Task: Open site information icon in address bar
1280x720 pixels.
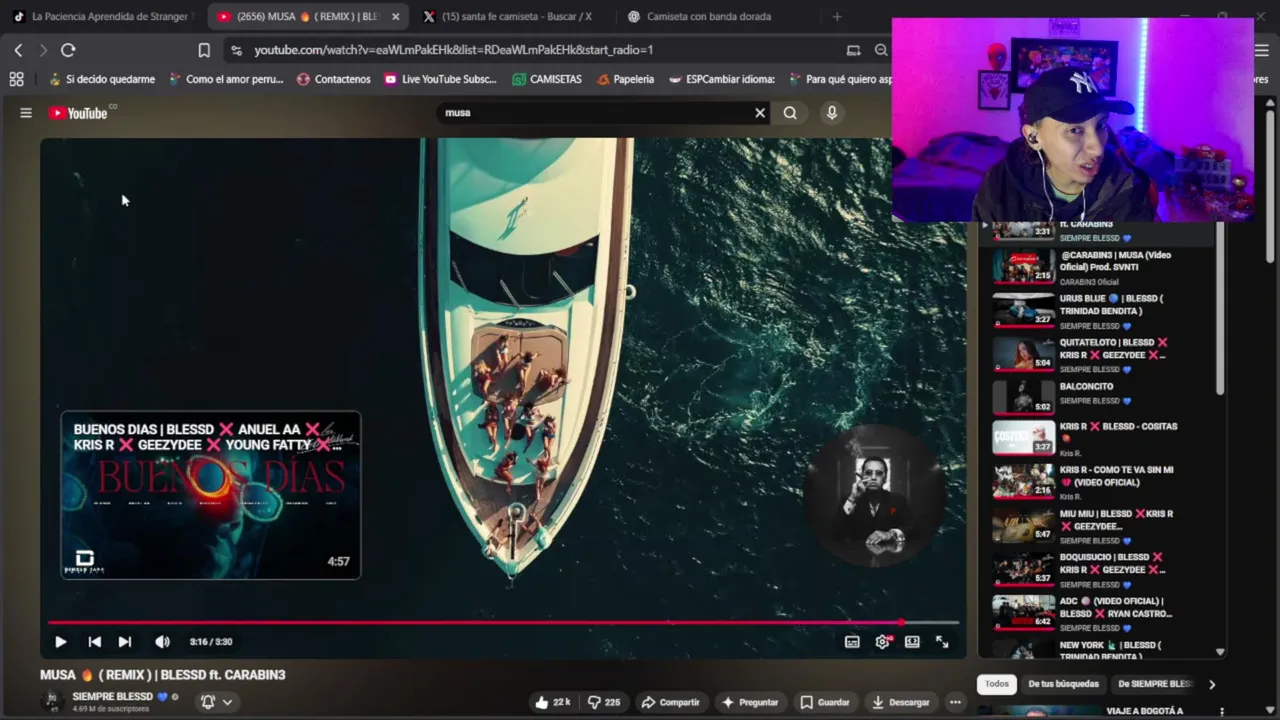Action: [x=235, y=50]
